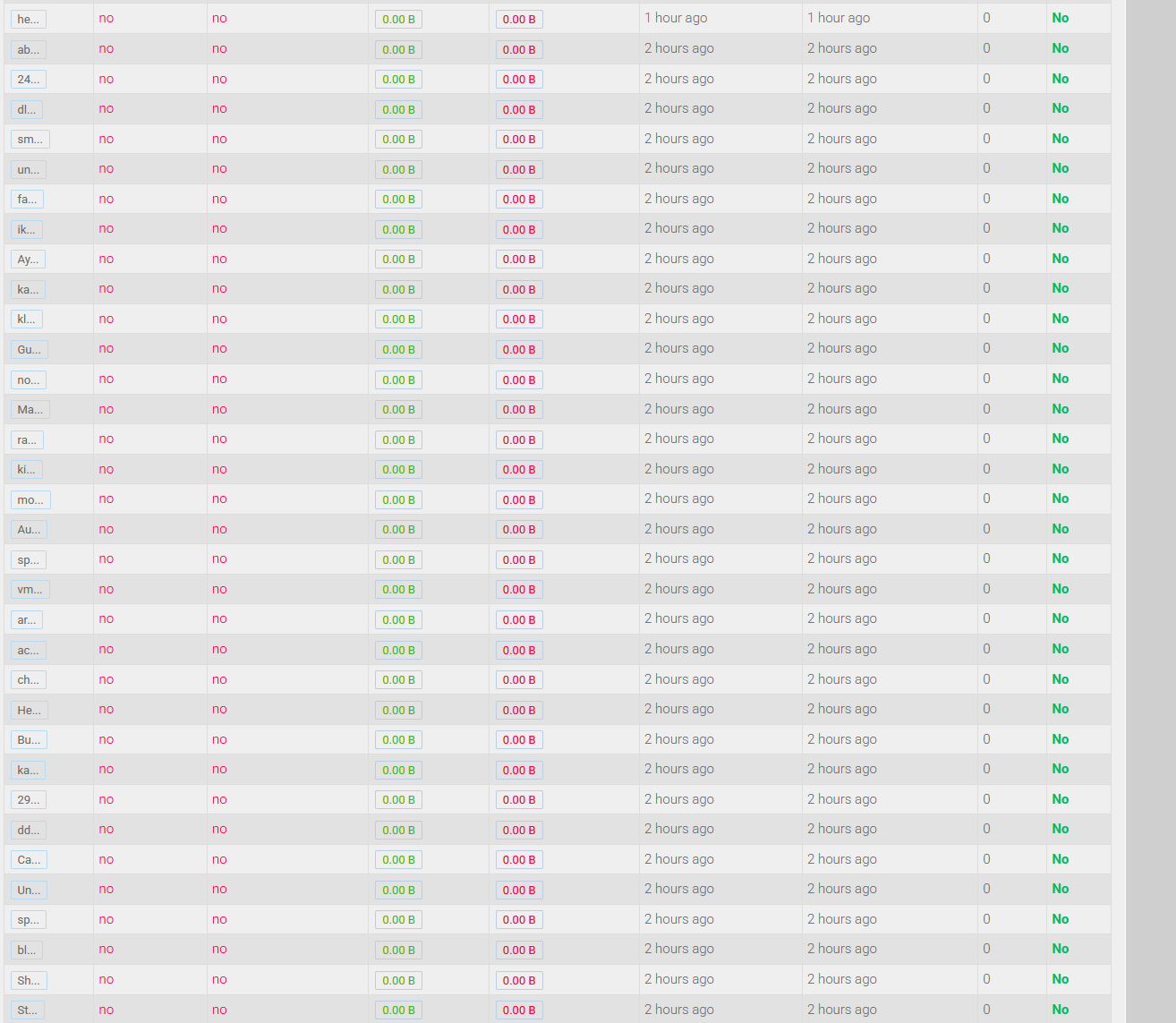Select green 'No' in the 'Gu...' row
The height and width of the screenshot is (1023, 1176).
pyautogui.click(x=1061, y=348)
